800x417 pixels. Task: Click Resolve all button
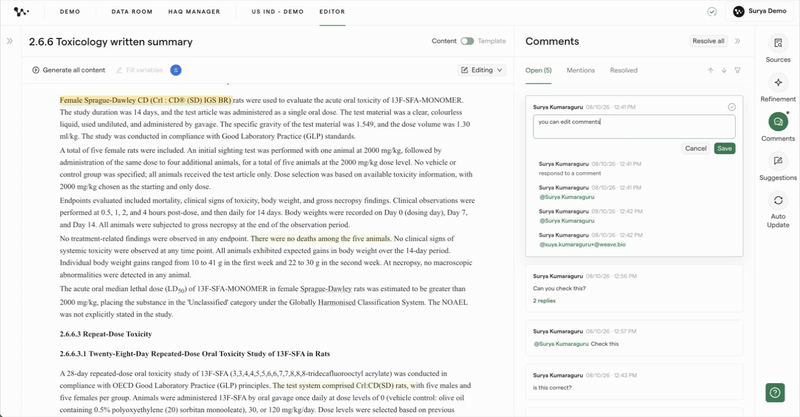coord(708,41)
